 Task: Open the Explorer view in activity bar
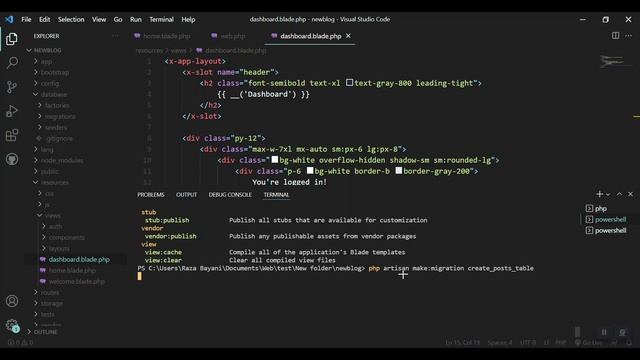pyautogui.click(x=12, y=39)
